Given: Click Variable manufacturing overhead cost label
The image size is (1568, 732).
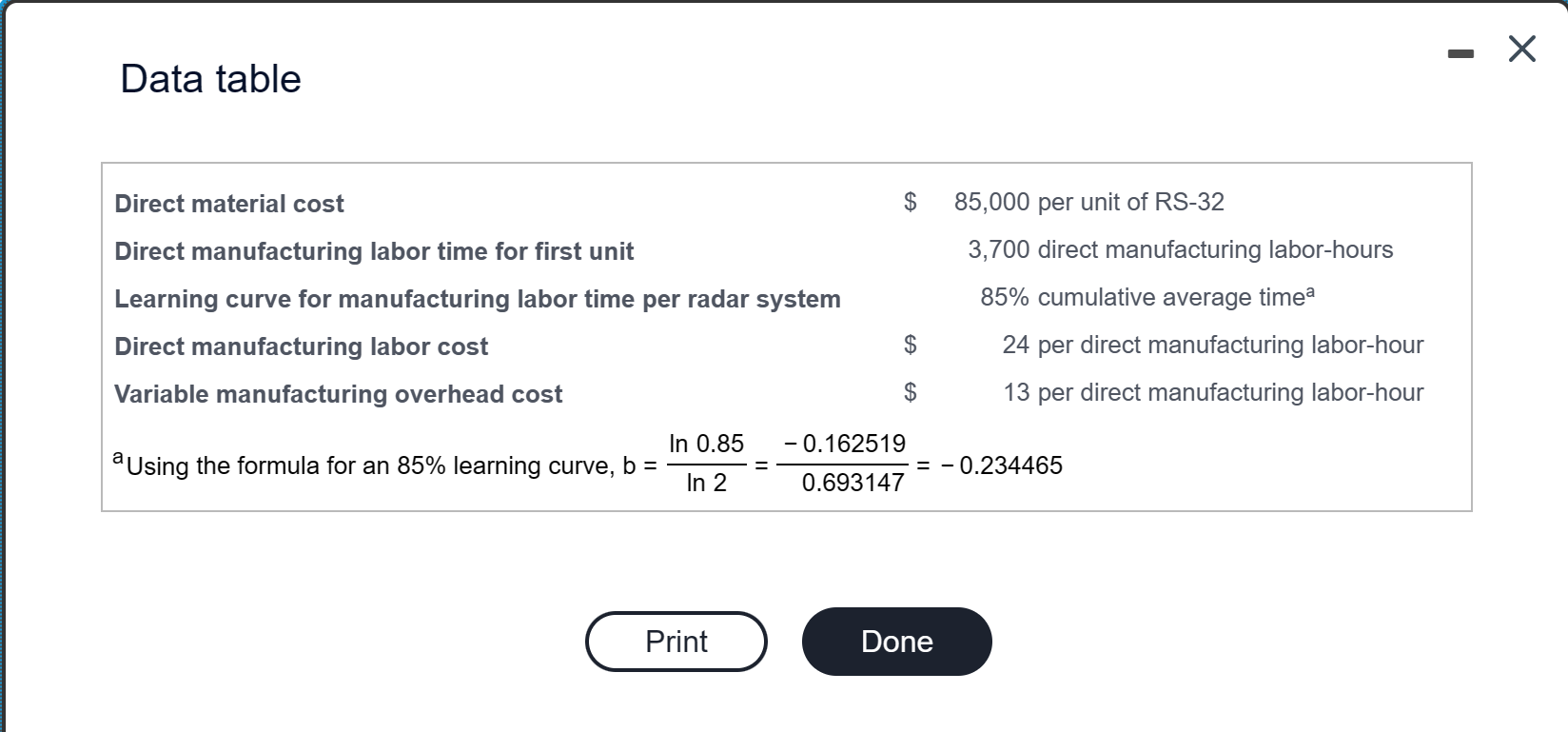Looking at the screenshot, I should [338, 393].
